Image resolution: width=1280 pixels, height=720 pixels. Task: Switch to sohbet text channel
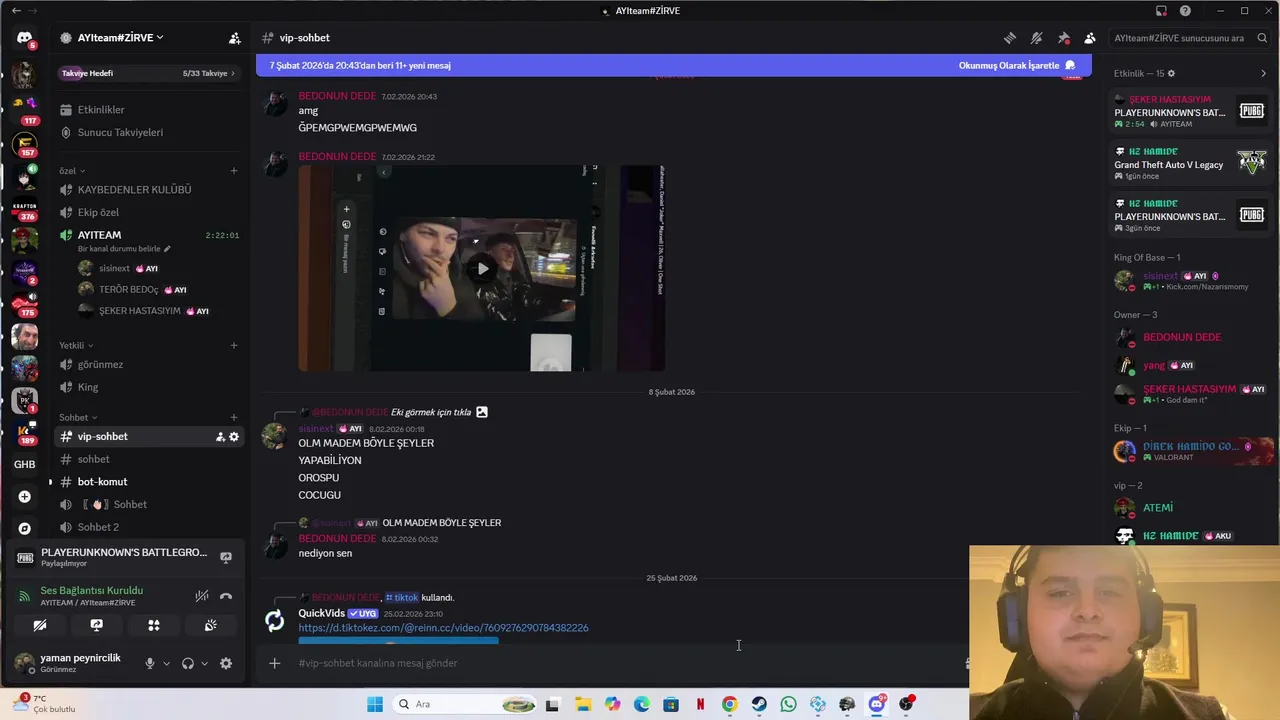coord(148,459)
